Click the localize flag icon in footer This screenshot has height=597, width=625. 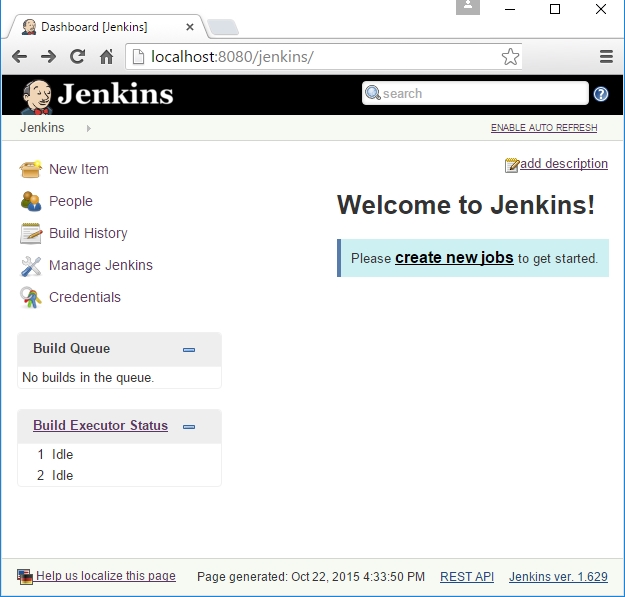click(25, 577)
